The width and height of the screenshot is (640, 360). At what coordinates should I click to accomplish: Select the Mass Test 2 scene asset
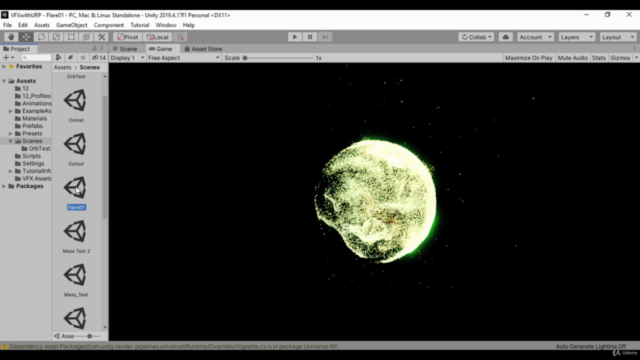click(76, 236)
